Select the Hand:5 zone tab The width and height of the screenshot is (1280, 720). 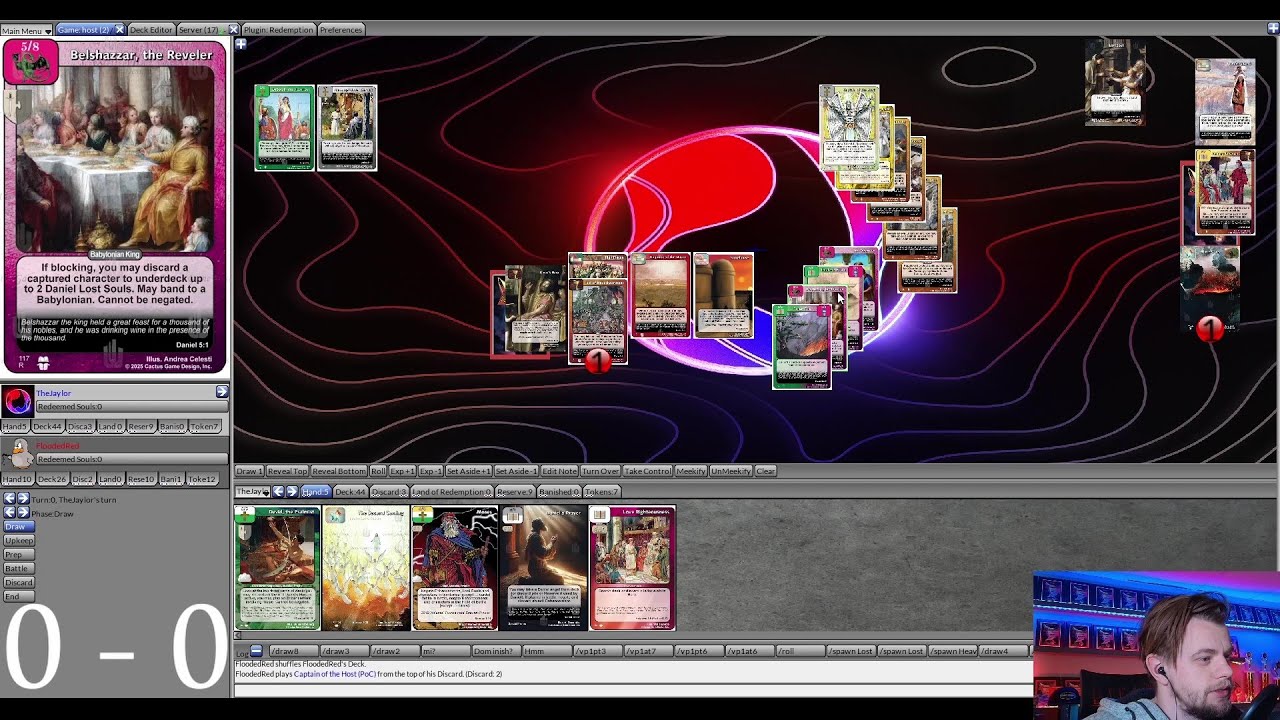315,492
